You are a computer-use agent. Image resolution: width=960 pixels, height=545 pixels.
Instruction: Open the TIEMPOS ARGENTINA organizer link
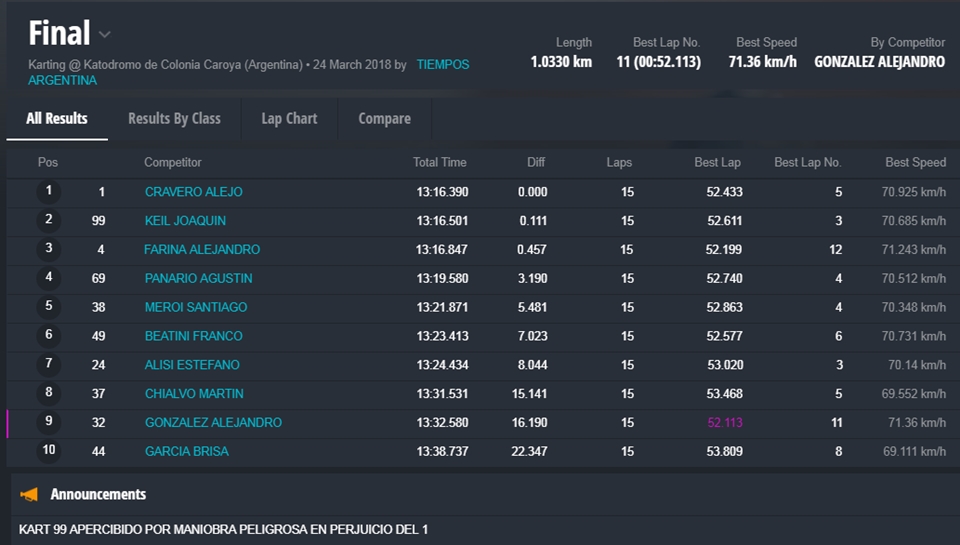pyautogui.click(x=442, y=65)
